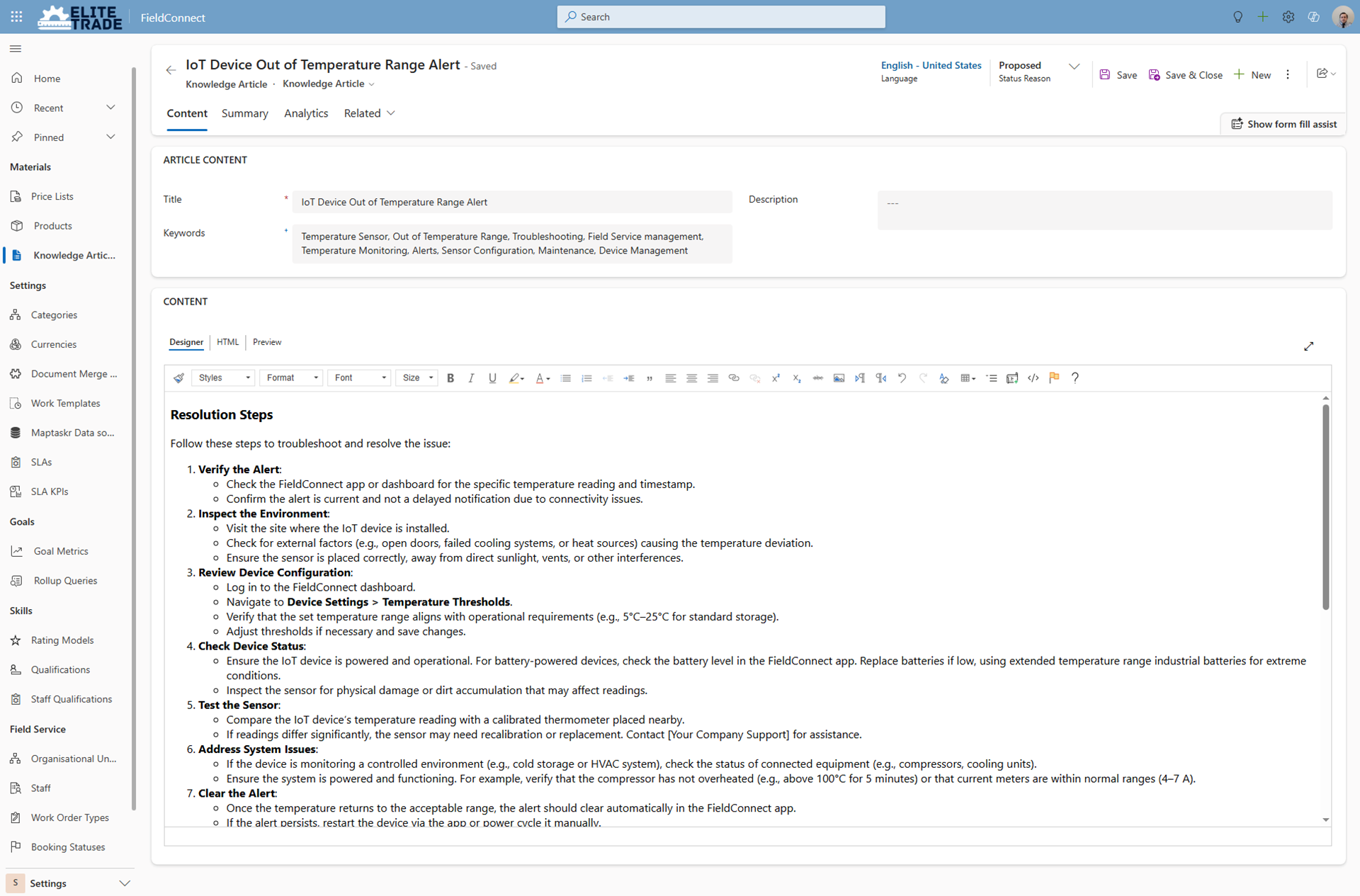This screenshot has width=1360, height=896.
Task: Open Format dropdown in editor
Action: (291, 378)
